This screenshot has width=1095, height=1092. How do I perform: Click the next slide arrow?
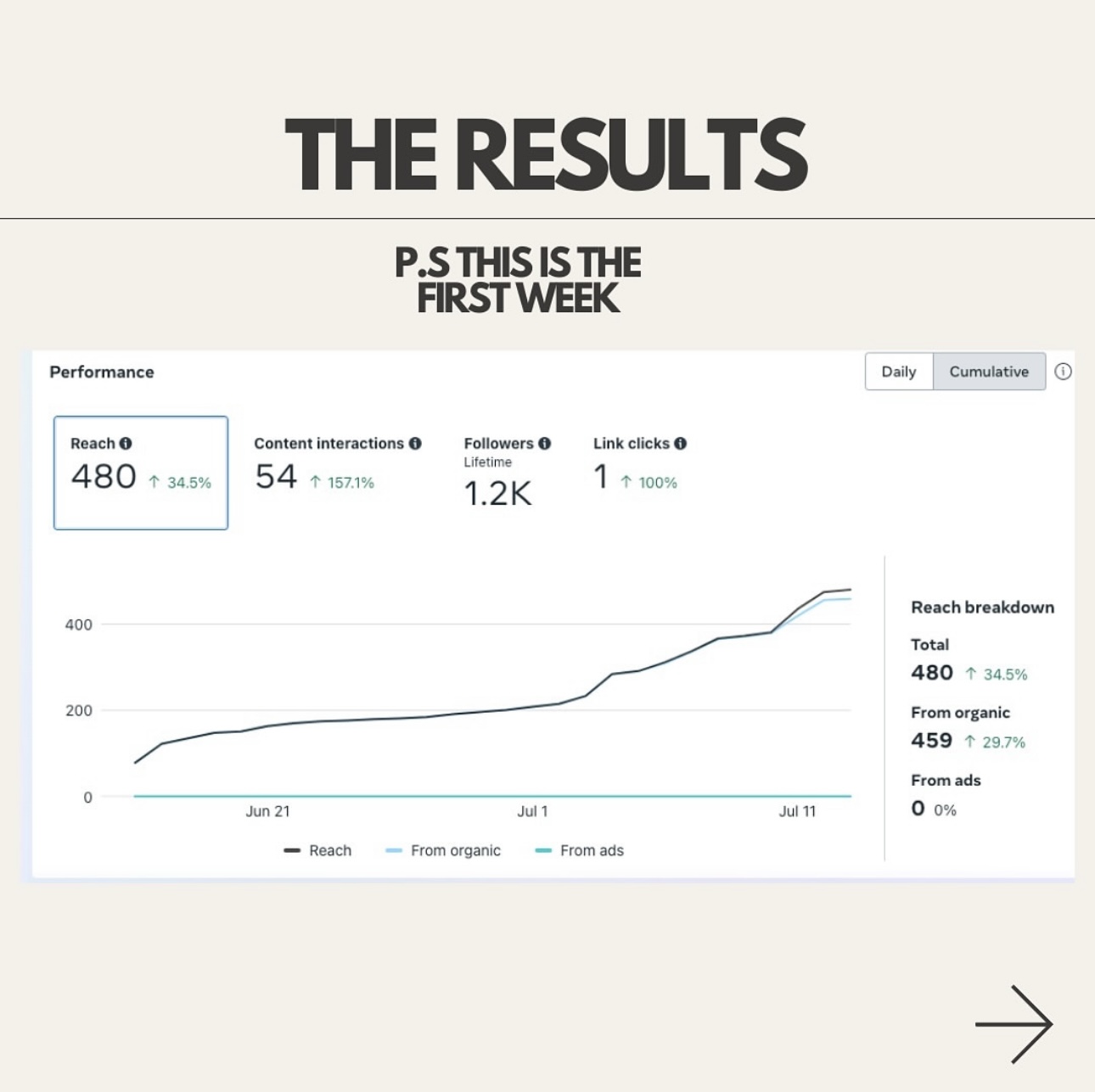[x=1014, y=1024]
